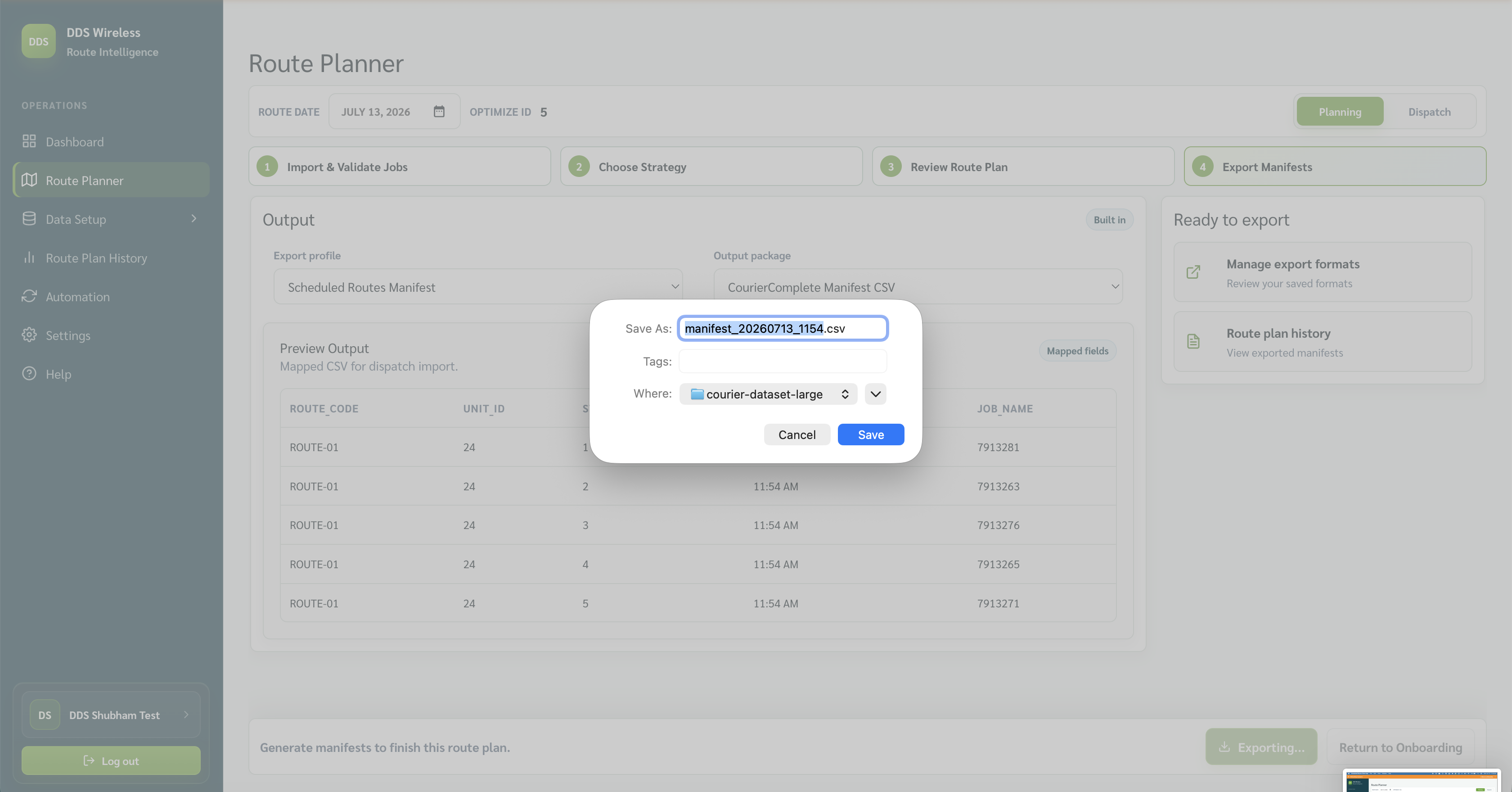The width and height of the screenshot is (1512, 792).
Task: Open Route plan history card
Action: [1323, 341]
